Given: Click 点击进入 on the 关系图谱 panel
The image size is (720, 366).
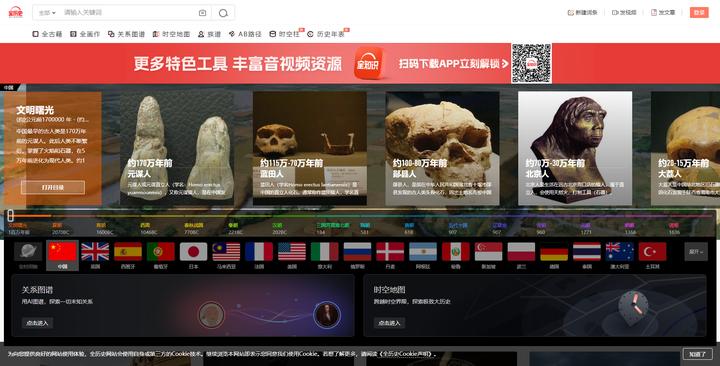Looking at the screenshot, I should tap(37, 323).
